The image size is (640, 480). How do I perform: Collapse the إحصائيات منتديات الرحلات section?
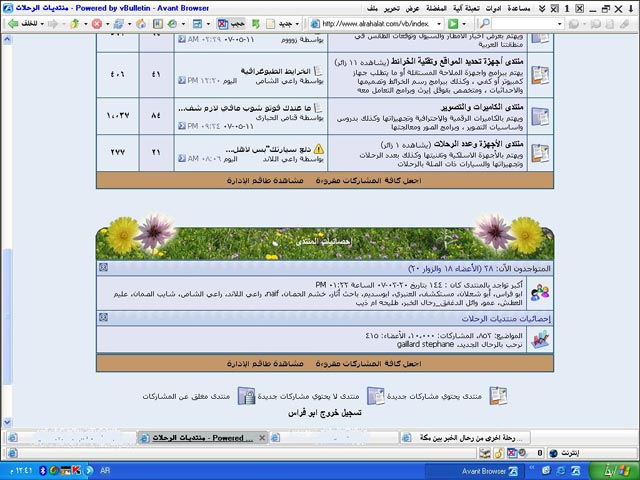pyautogui.click(x=103, y=317)
